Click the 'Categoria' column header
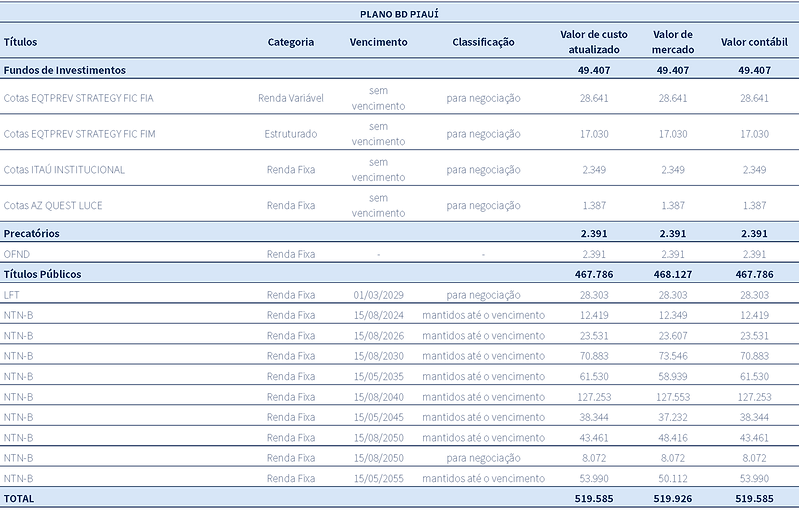This screenshot has height=527, width=799. (x=290, y=42)
